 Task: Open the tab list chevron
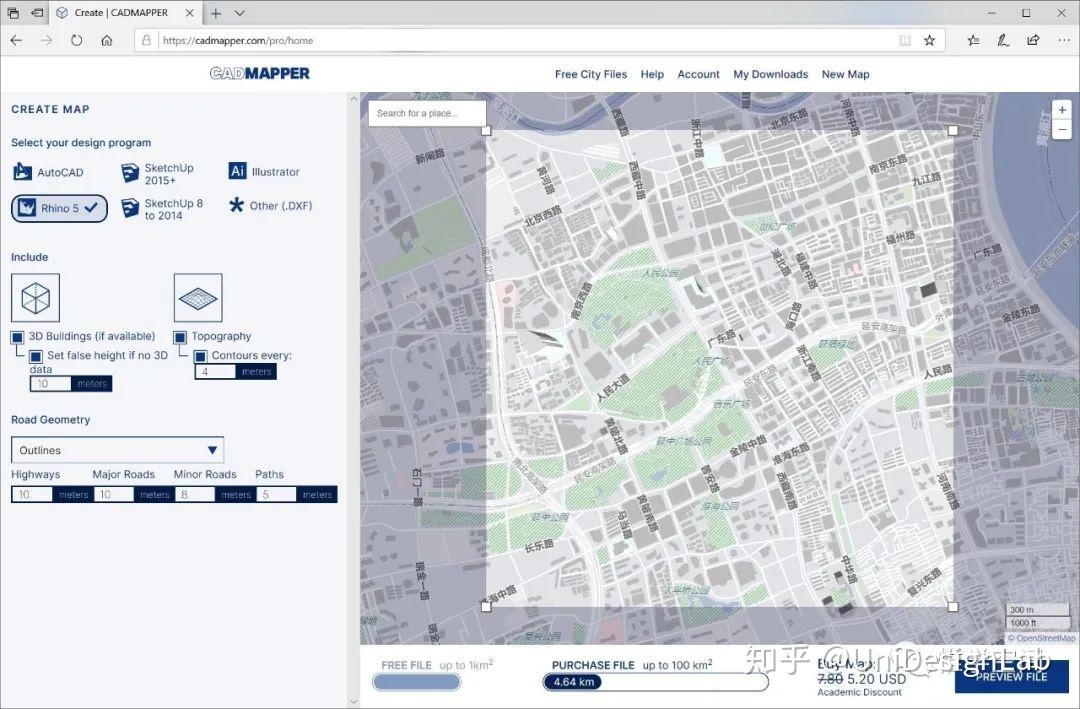pyautogui.click(x=239, y=13)
